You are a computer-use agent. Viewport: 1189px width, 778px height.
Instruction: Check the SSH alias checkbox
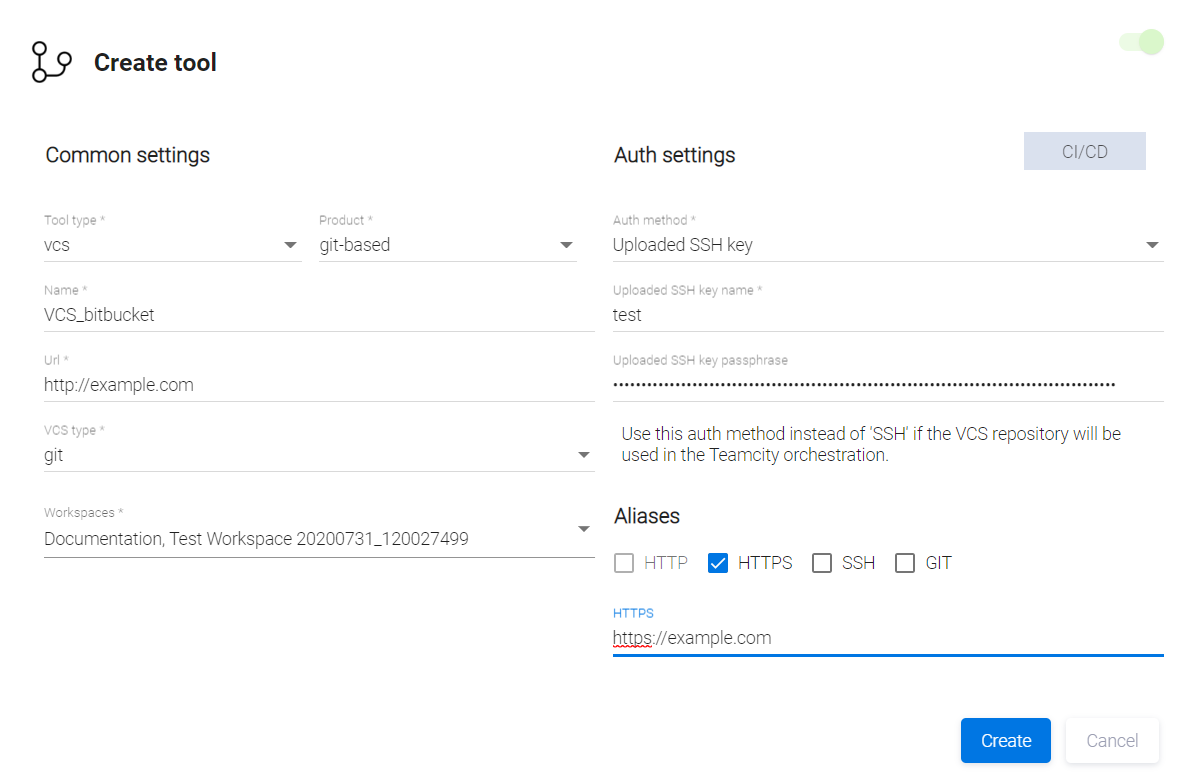[822, 563]
